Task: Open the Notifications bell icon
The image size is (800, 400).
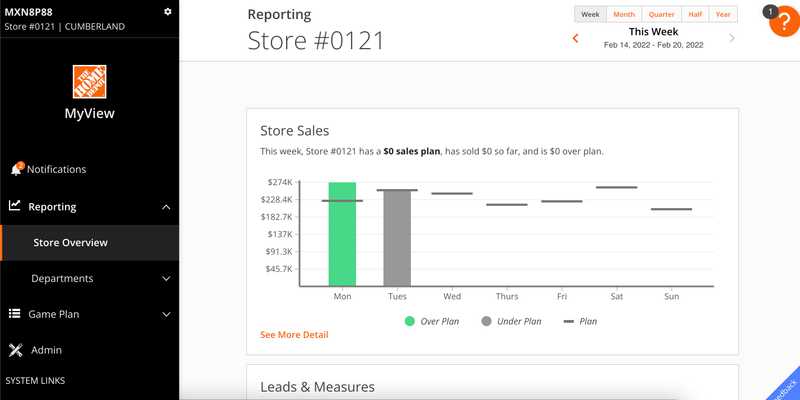Action: pyautogui.click(x=16, y=169)
